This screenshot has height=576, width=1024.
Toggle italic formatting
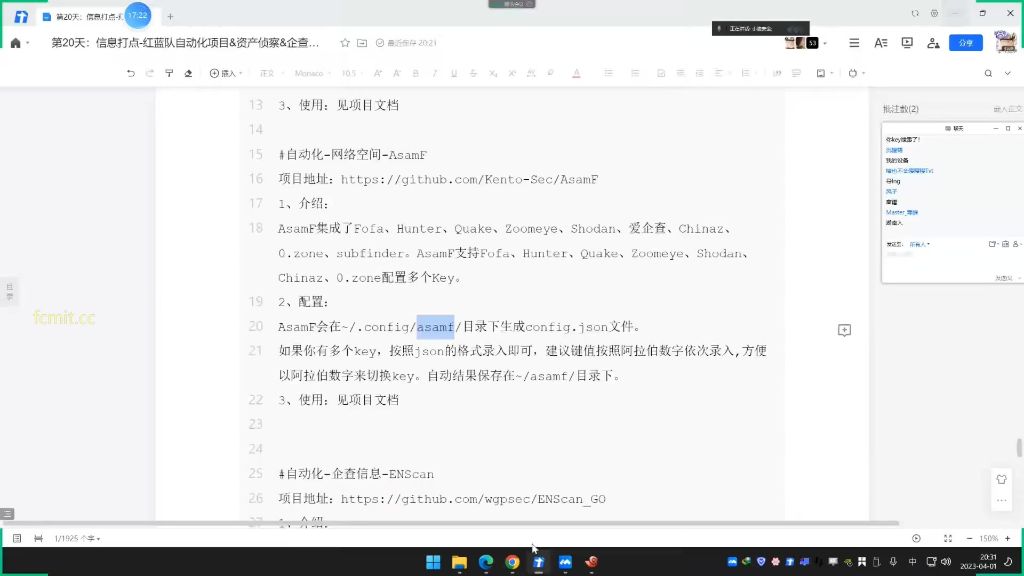tap(434, 73)
